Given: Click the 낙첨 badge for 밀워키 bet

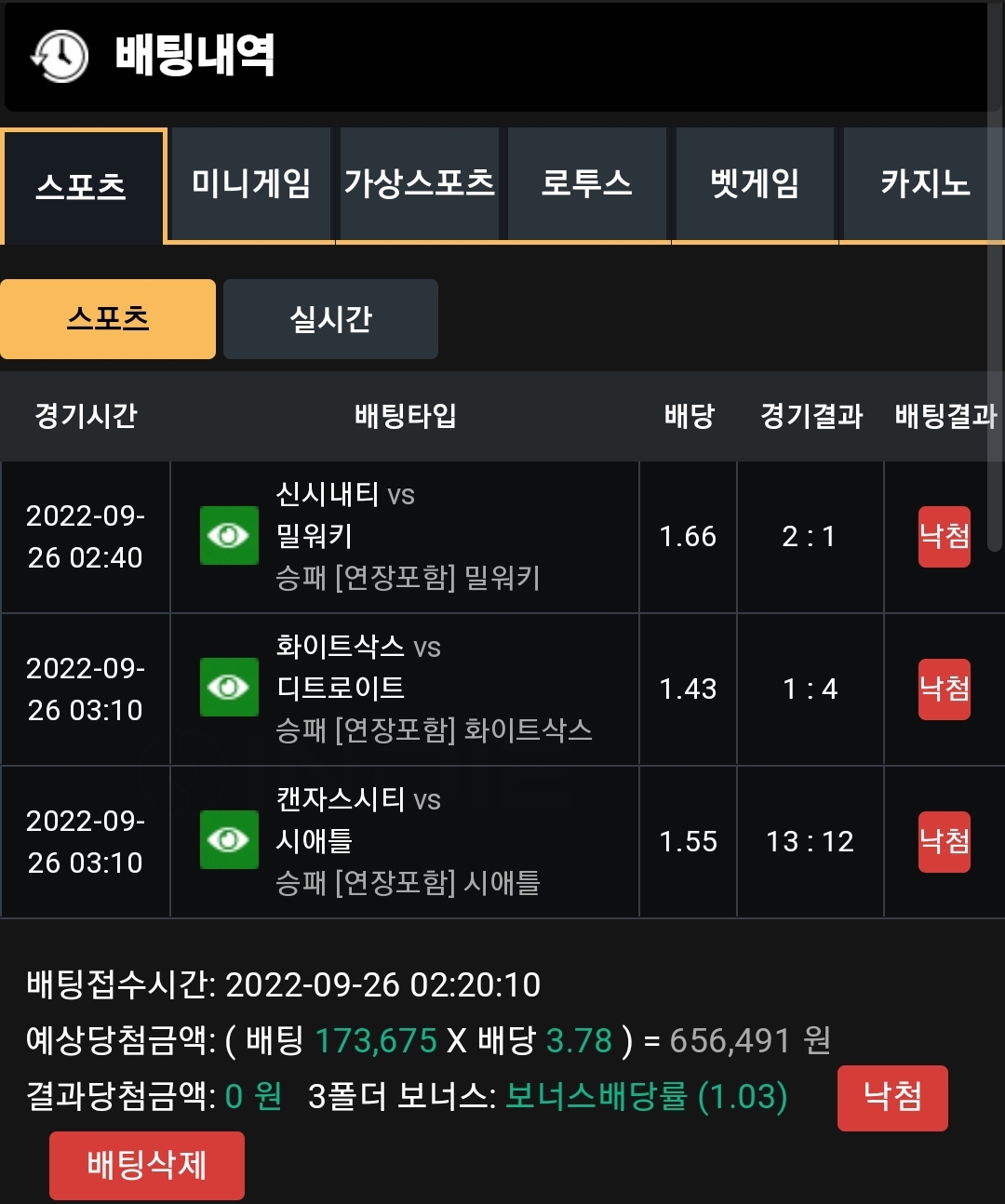Looking at the screenshot, I should pyautogui.click(x=945, y=537).
